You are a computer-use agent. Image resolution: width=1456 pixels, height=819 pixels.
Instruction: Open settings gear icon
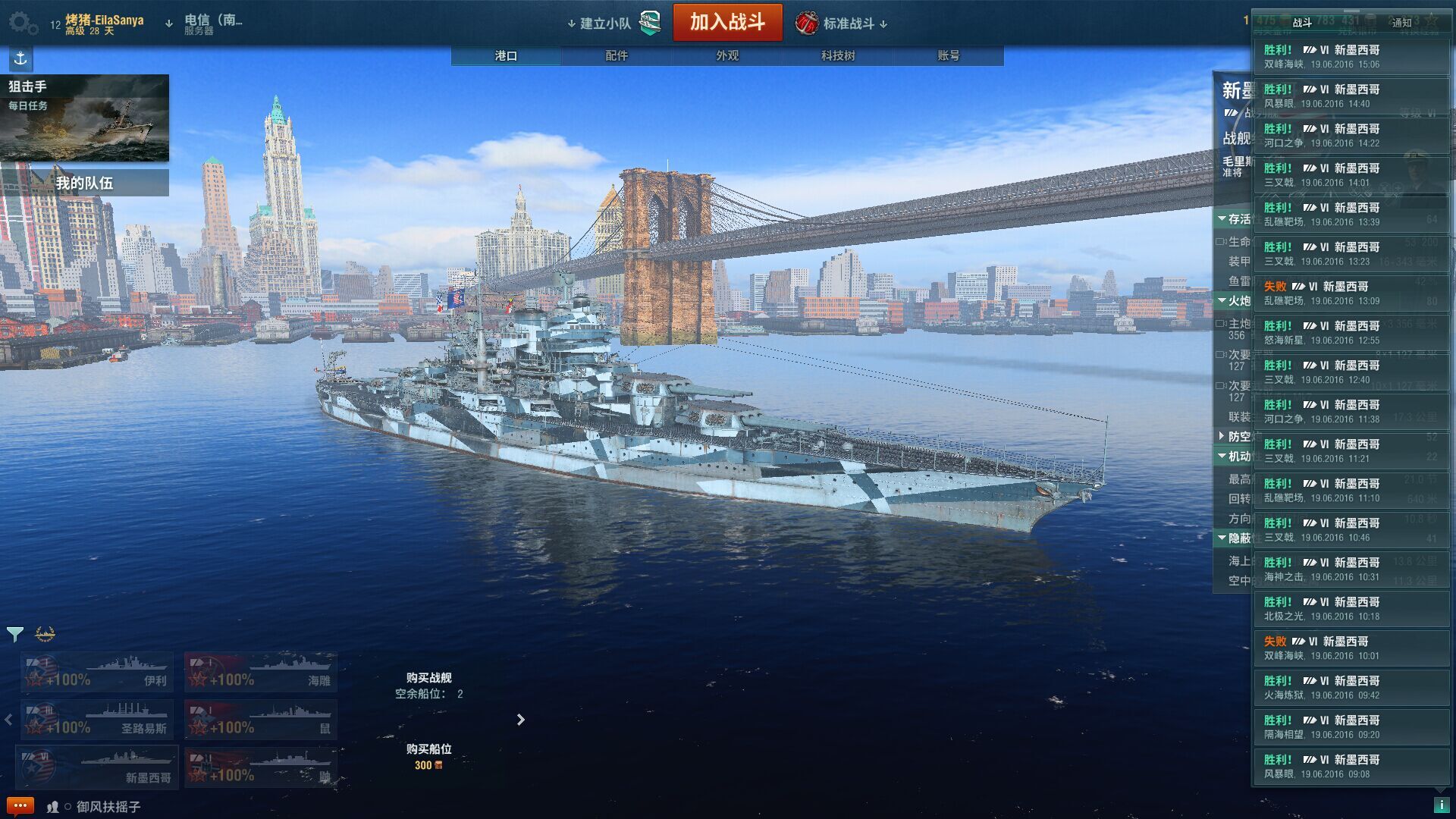coord(23,23)
